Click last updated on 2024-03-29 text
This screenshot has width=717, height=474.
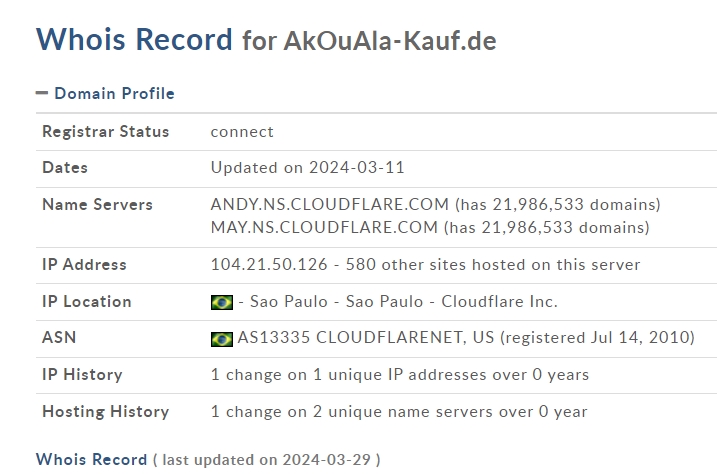click(x=267, y=459)
